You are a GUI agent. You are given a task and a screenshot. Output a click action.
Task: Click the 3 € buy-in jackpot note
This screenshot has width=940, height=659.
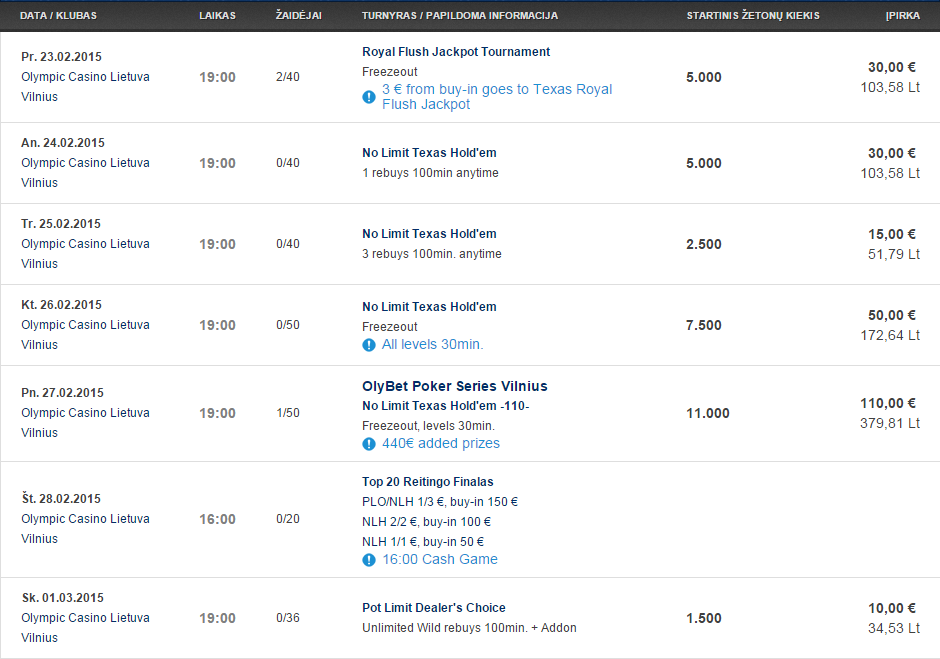click(497, 97)
